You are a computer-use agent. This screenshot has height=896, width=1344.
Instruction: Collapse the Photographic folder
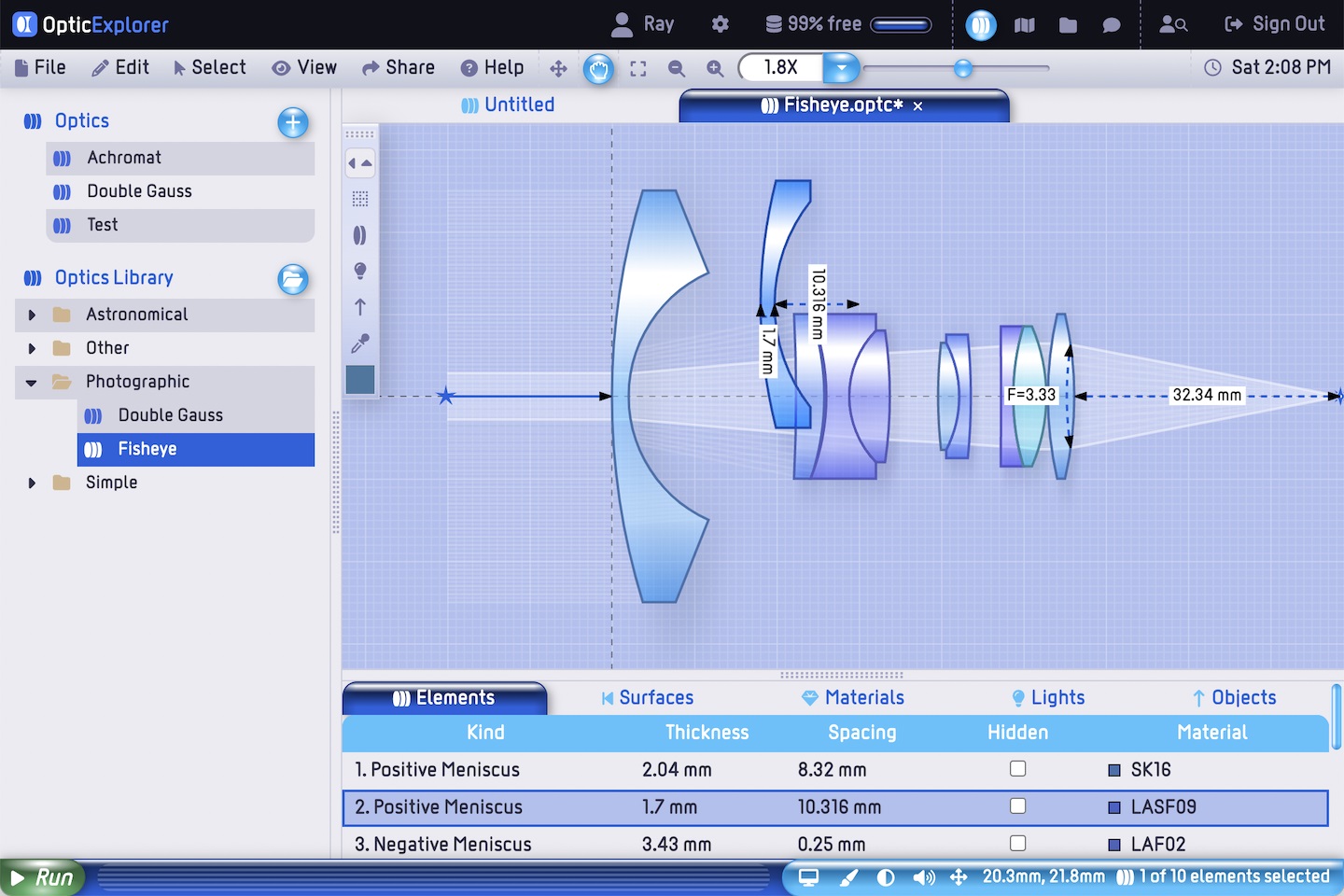point(32,383)
